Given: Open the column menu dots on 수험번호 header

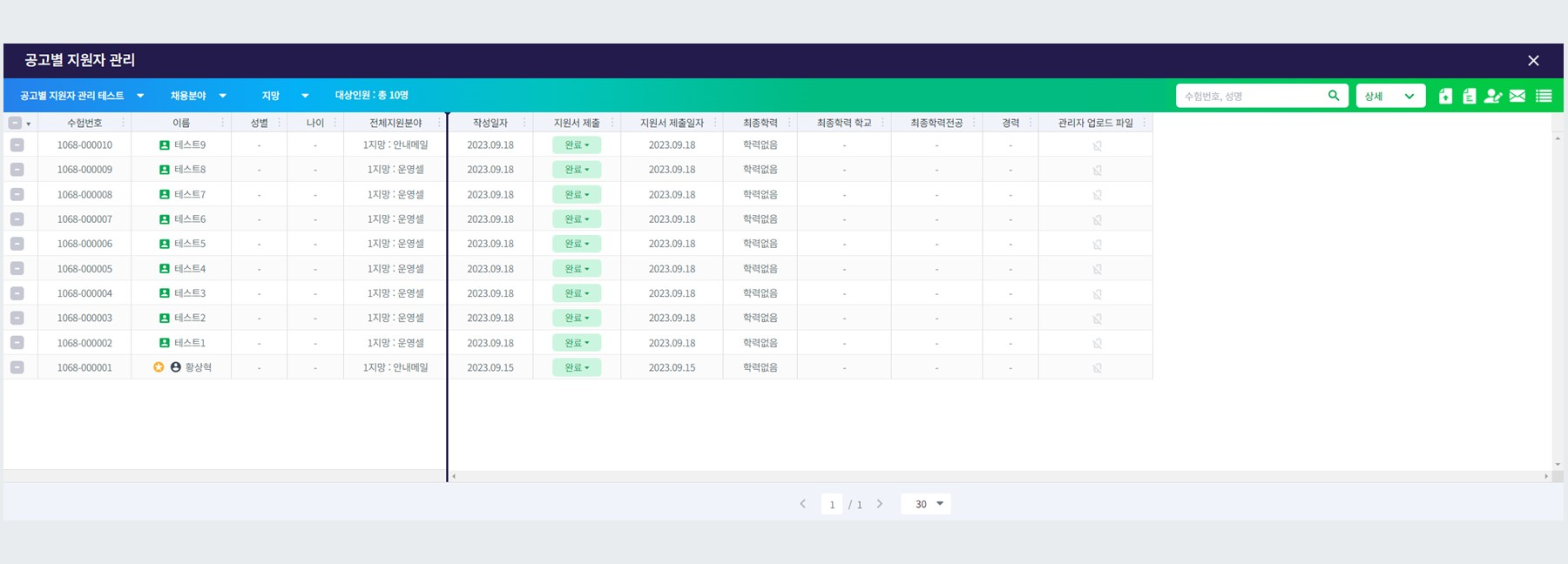Looking at the screenshot, I should click(x=123, y=123).
